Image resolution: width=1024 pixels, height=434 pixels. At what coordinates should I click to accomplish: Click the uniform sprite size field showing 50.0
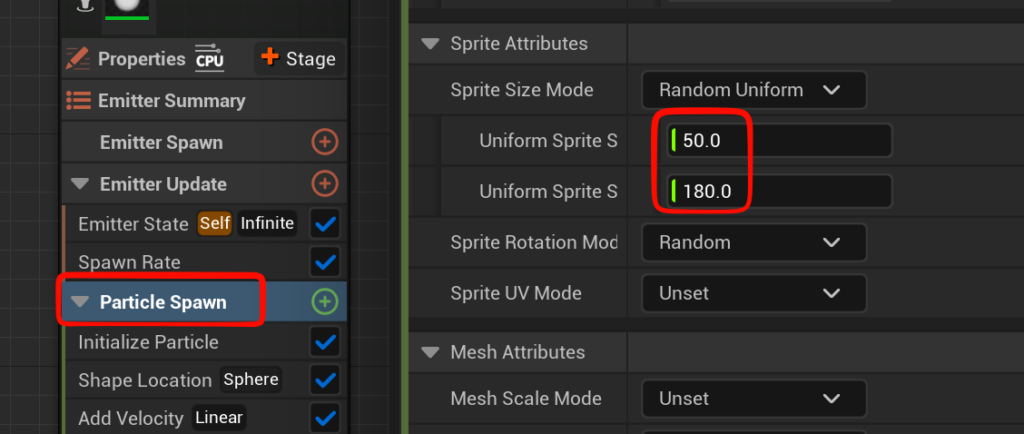click(x=780, y=141)
